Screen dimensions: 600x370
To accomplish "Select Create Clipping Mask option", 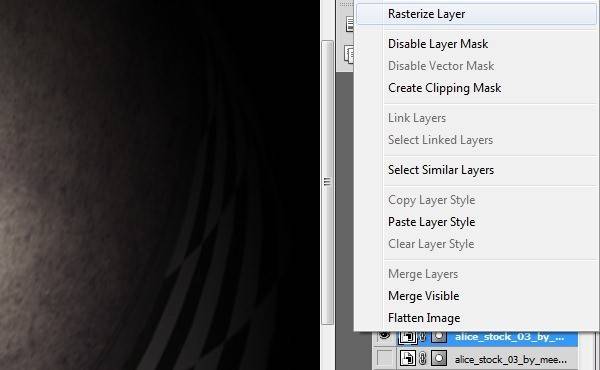I will [444, 88].
